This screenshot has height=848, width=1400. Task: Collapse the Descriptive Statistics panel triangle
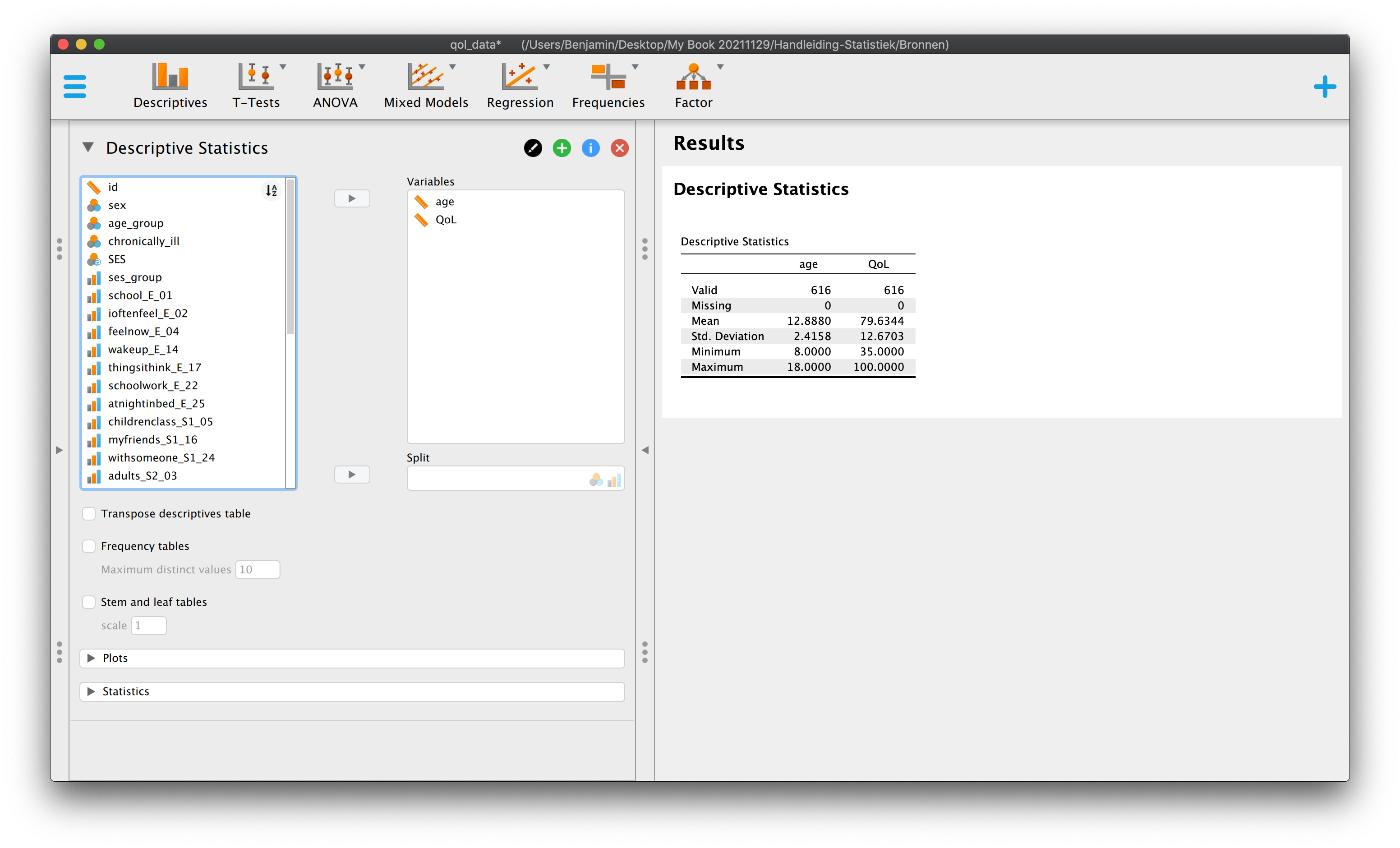(x=88, y=148)
